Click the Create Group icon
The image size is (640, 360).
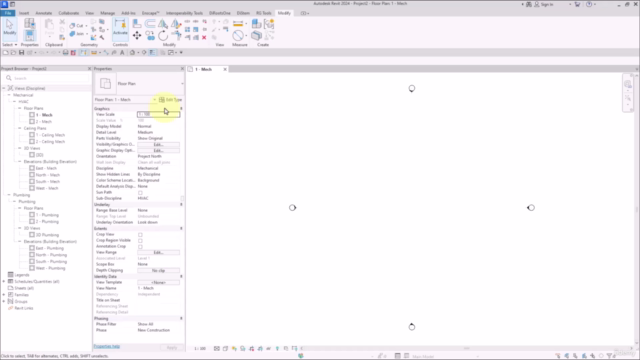pyautogui.click(x=269, y=24)
